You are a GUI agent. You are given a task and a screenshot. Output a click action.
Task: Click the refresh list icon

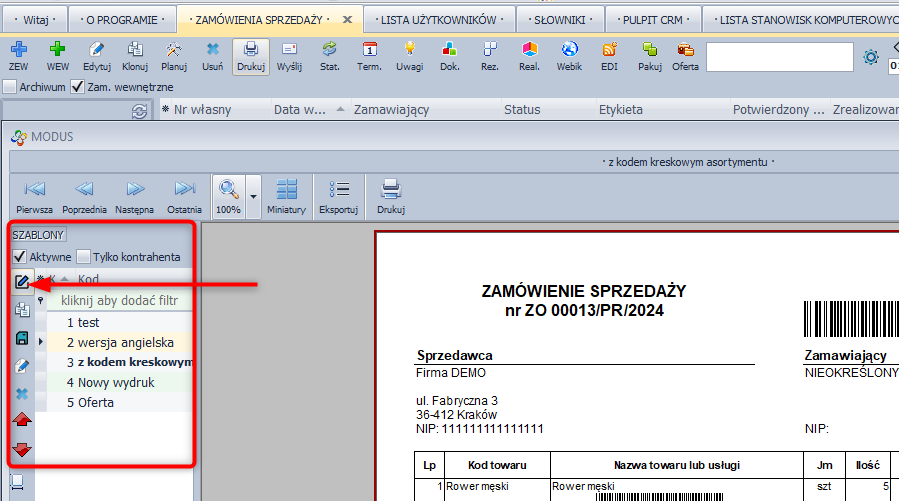click(x=139, y=111)
